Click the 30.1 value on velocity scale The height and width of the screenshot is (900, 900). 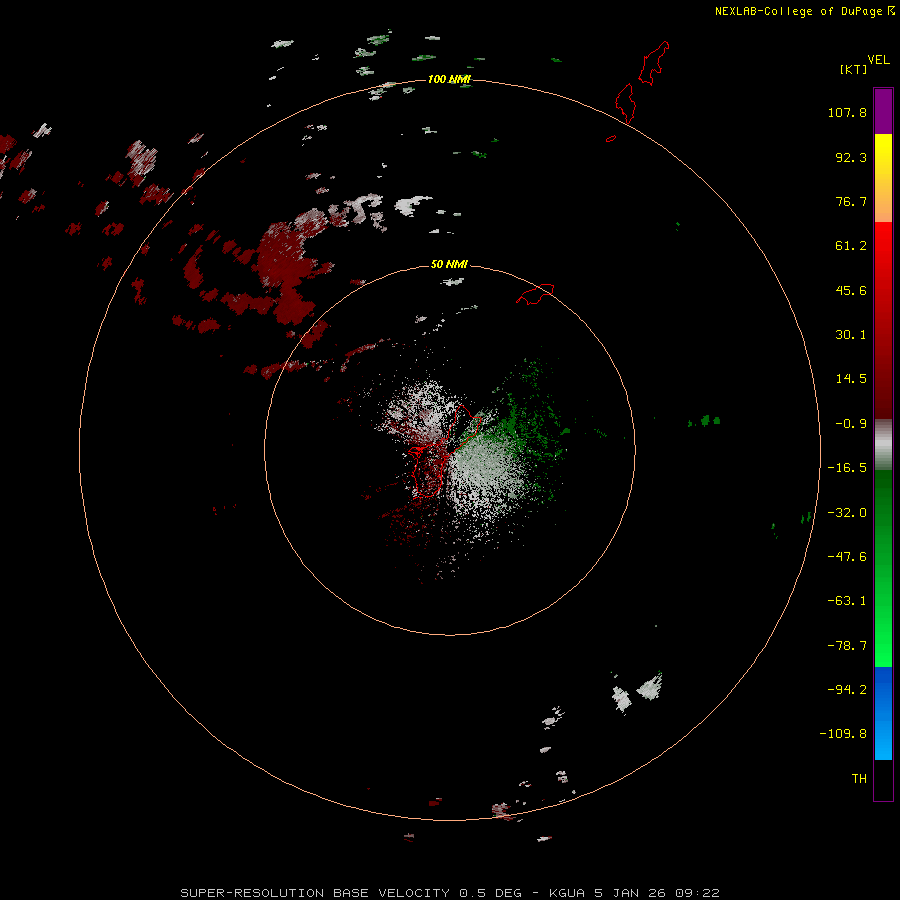pos(851,335)
